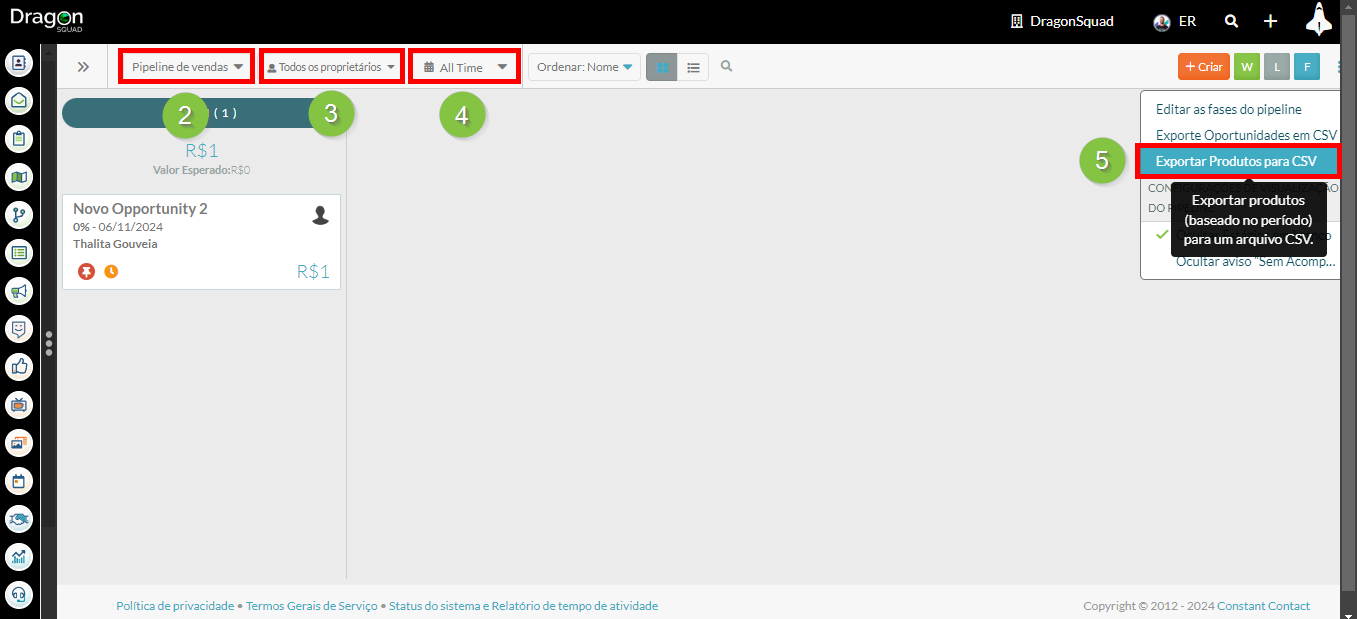The image size is (1357, 619).
Task: Toggle the green W won filter
Action: click(x=1246, y=67)
